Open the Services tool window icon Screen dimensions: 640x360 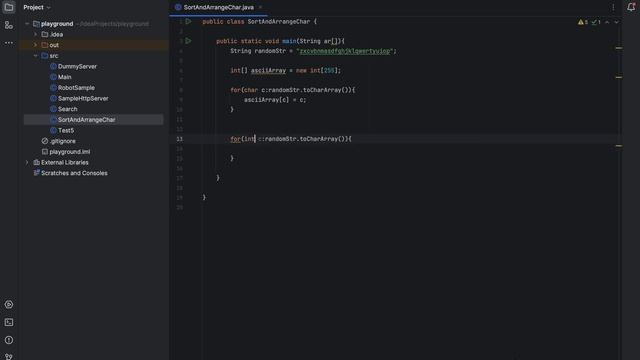click(9, 304)
